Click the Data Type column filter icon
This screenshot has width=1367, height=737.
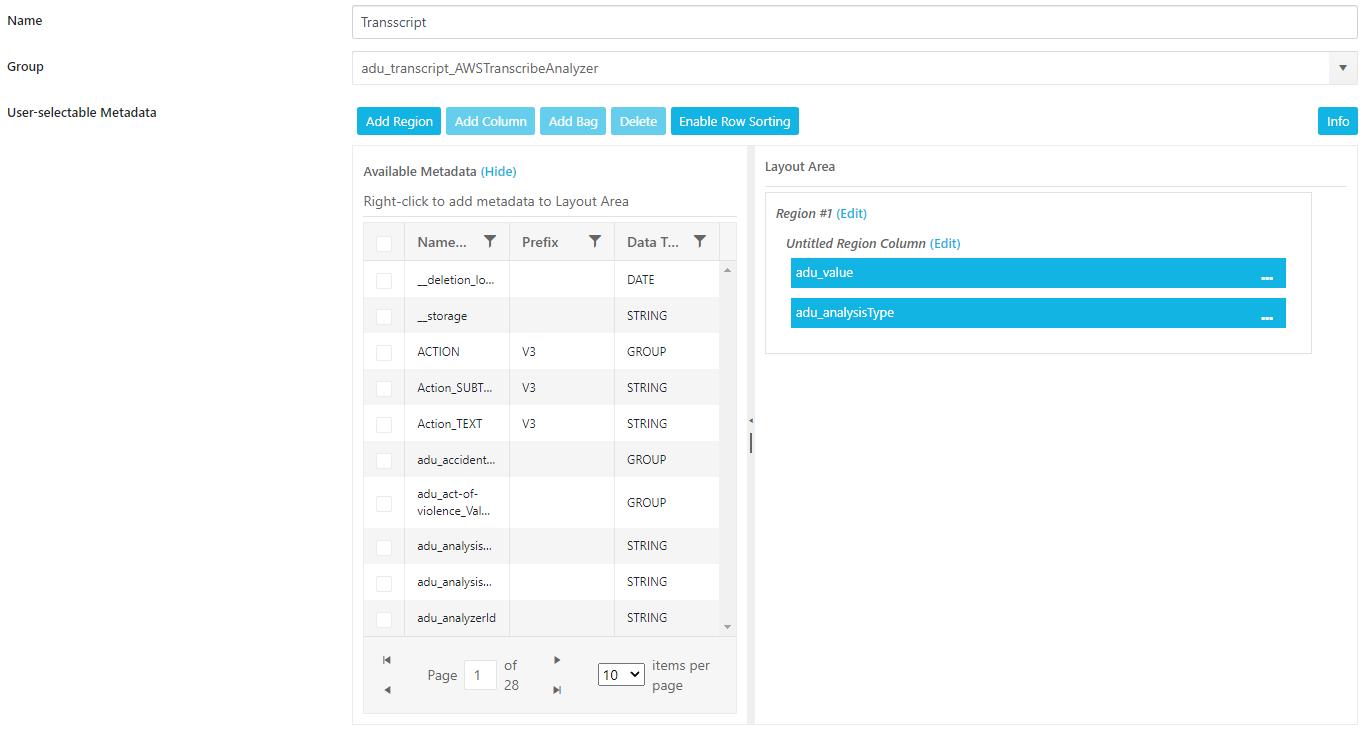pyautogui.click(x=700, y=241)
